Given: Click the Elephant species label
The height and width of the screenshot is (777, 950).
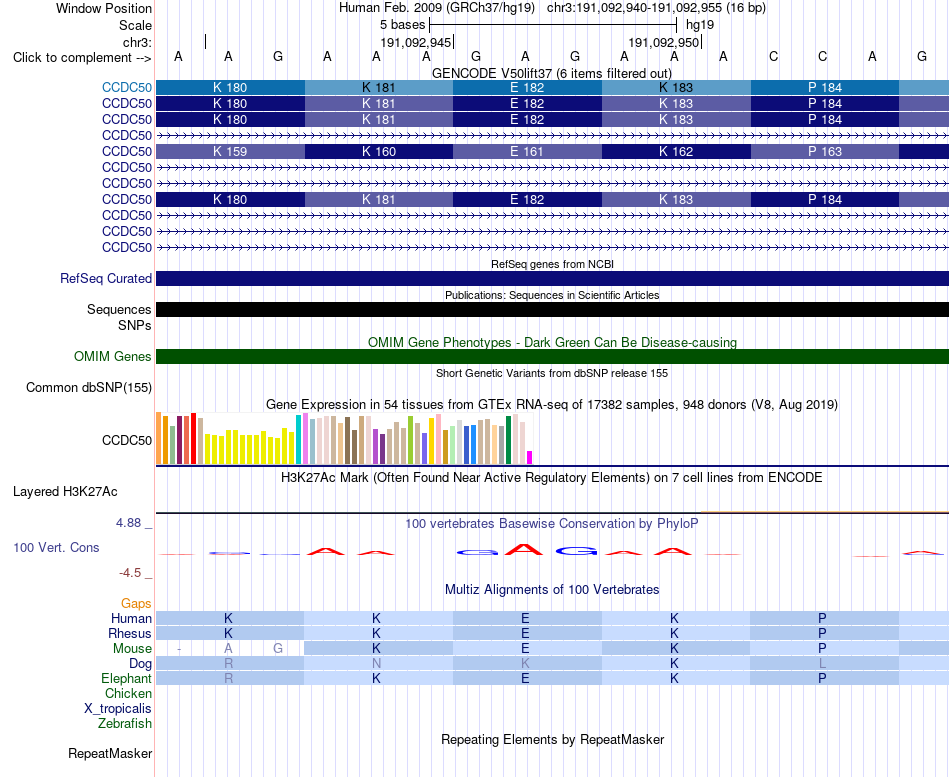Looking at the screenshot, I should pyautogui.click(x=126, y=678).
